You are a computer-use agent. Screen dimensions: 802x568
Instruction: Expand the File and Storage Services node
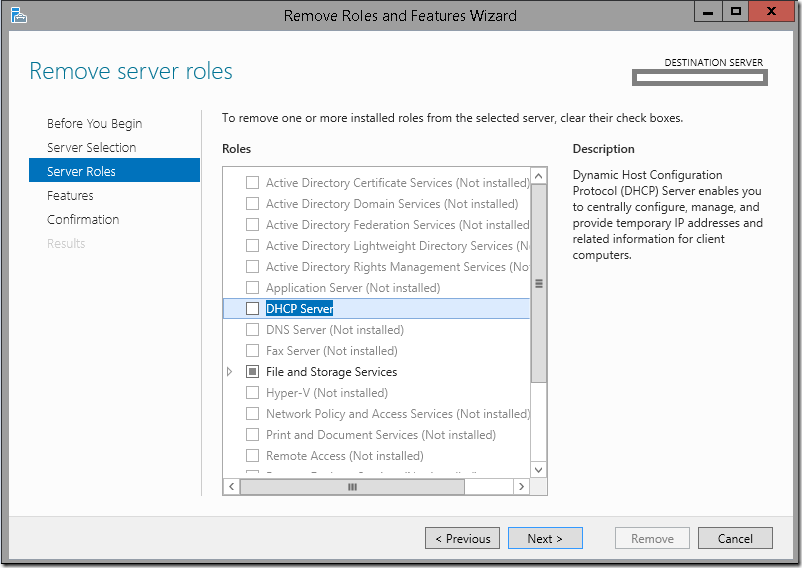[230, 372]
